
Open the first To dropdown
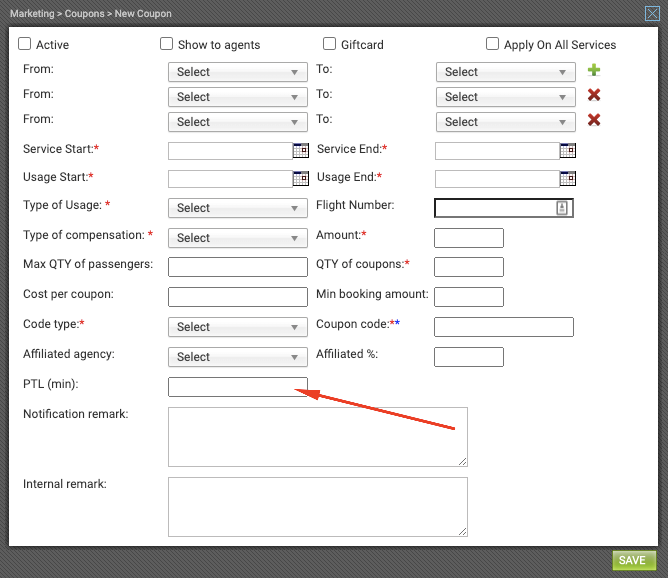click(506, 72)
